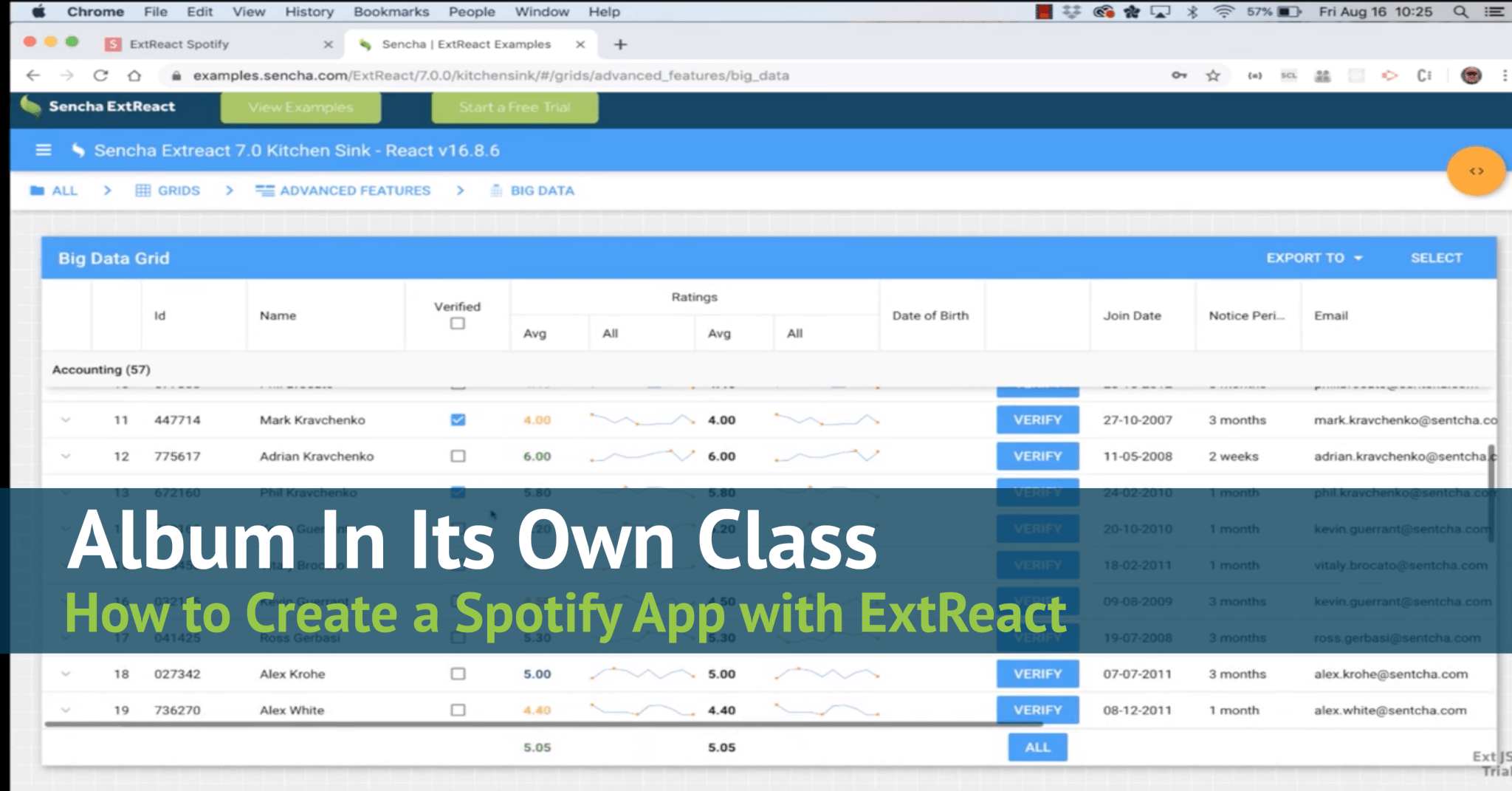Bookmark page with the star icon
The height and width of the screenshot is (791, 1512).
coord(1213,75)
